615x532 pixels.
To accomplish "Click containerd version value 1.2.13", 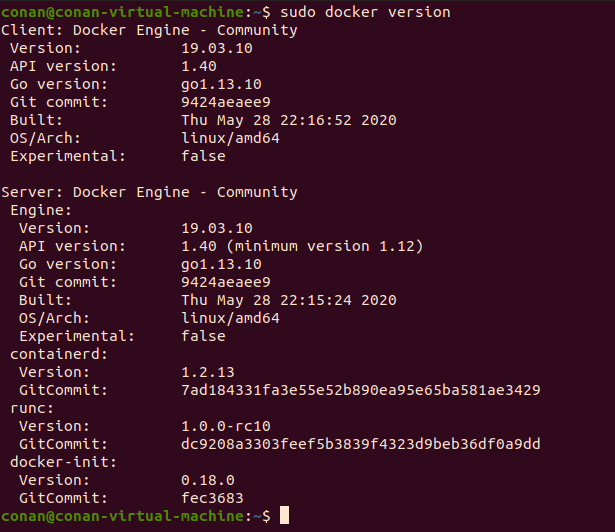I will coord(208,372).
